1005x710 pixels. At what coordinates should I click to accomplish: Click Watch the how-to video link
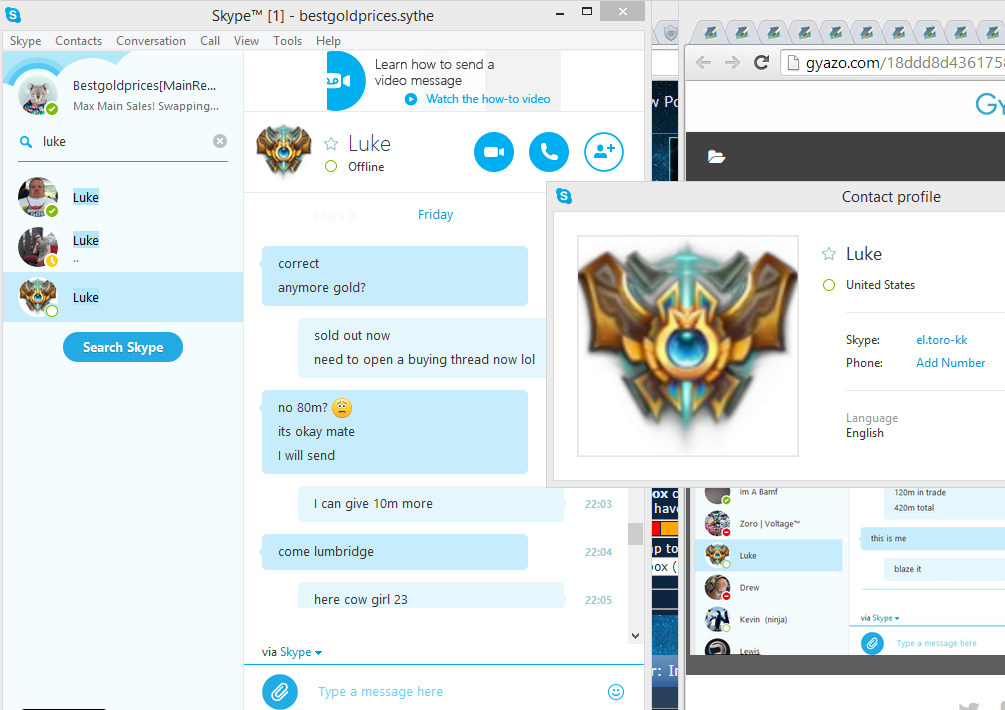(x=488, y=99)
